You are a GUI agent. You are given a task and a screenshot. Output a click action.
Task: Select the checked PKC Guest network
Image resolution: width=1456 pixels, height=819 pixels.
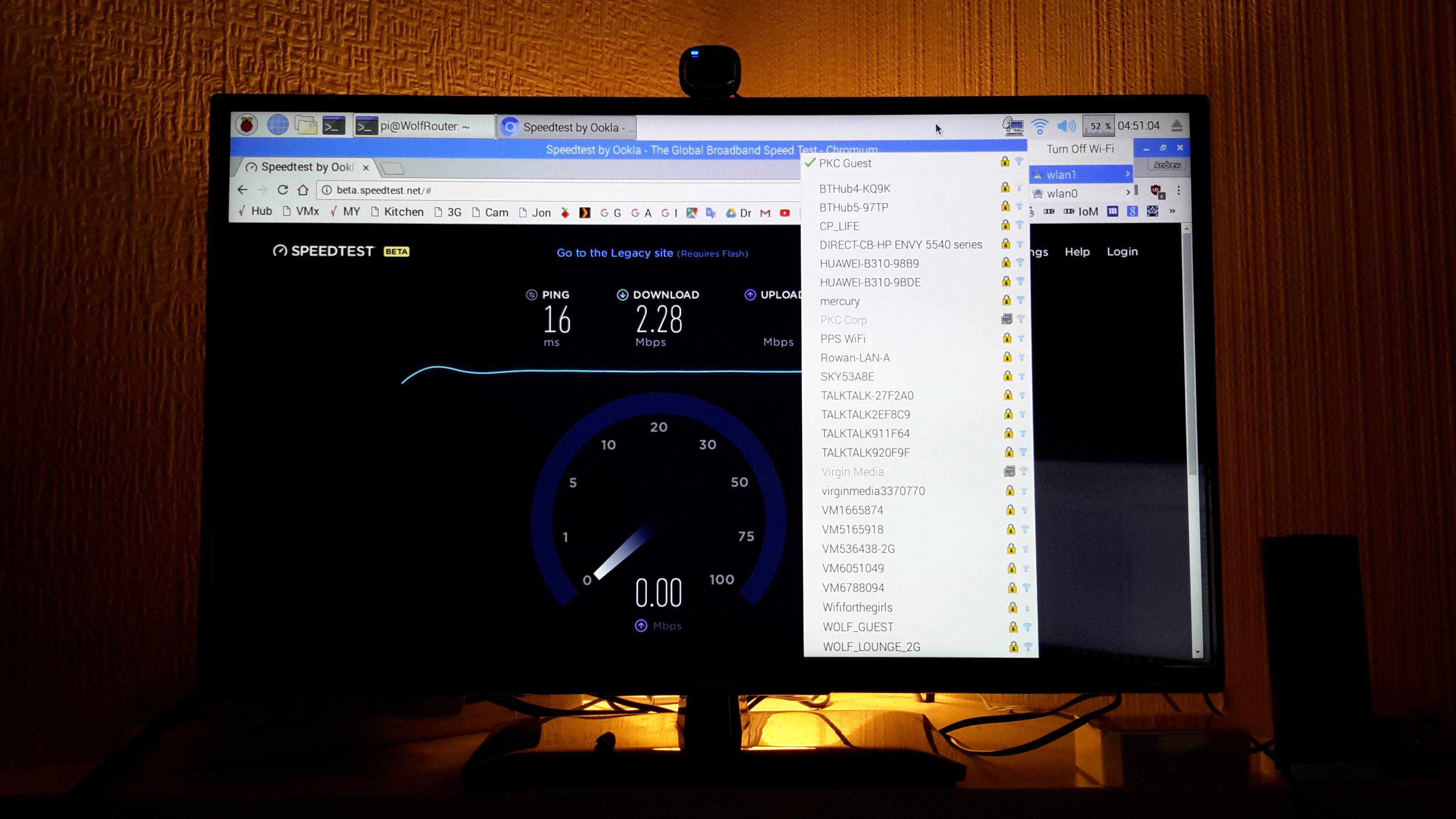tap(915, 163)
